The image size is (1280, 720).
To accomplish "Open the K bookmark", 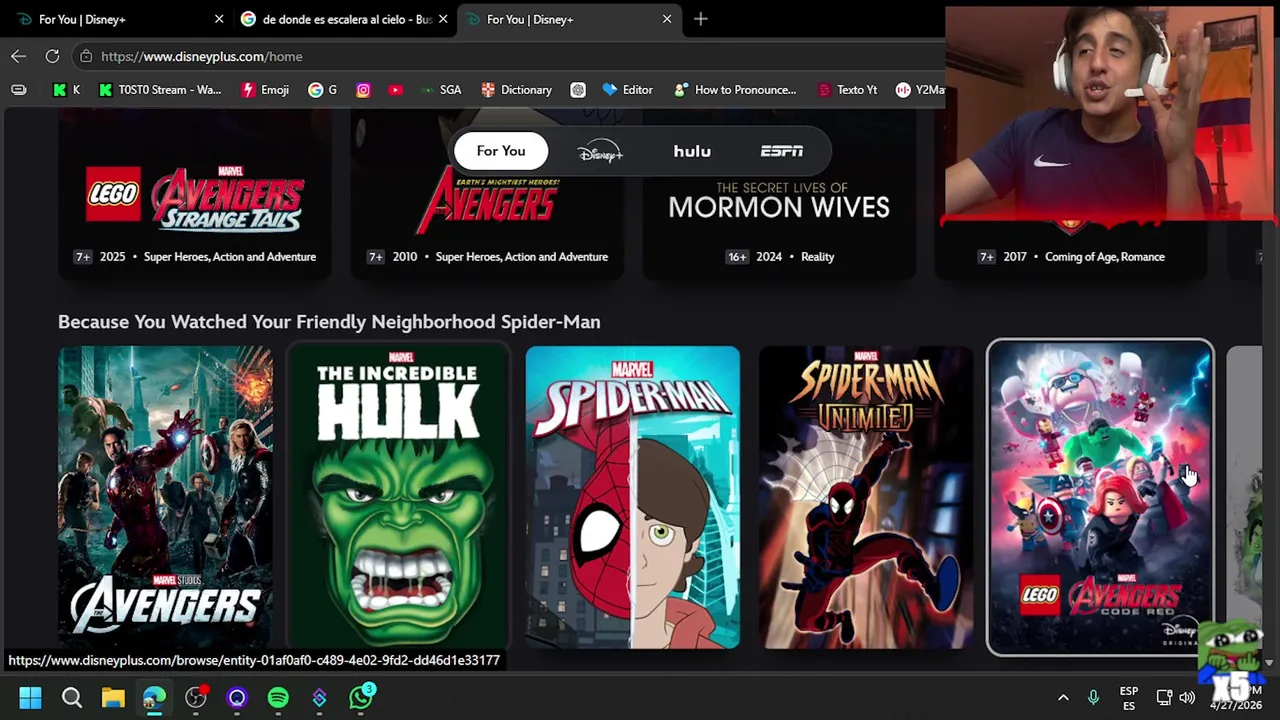I will pyautogui.click(x=66, y=90).
